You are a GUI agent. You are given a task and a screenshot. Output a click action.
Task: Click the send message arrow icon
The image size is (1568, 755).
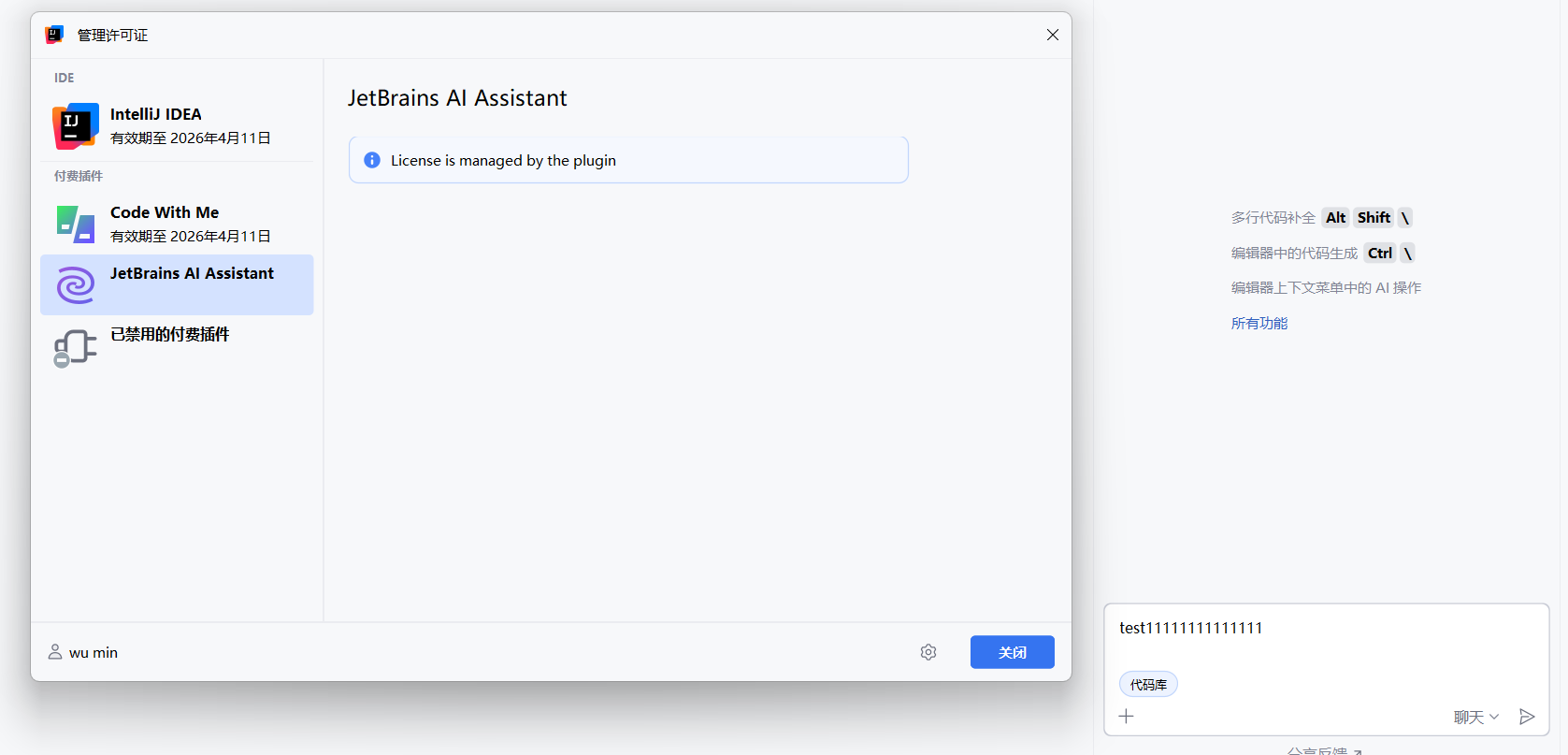1528,717
